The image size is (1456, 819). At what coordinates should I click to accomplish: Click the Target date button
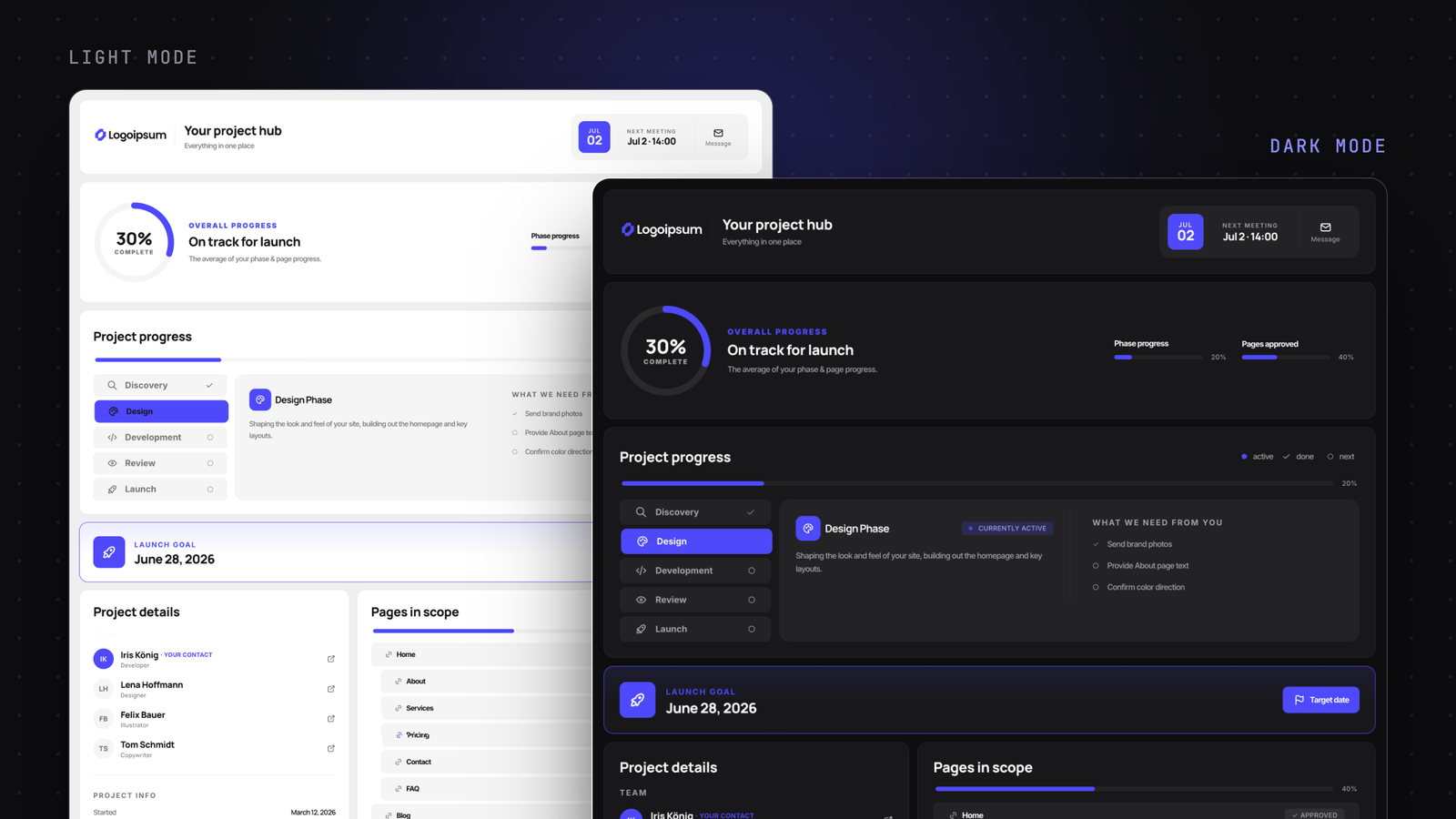1320,700
